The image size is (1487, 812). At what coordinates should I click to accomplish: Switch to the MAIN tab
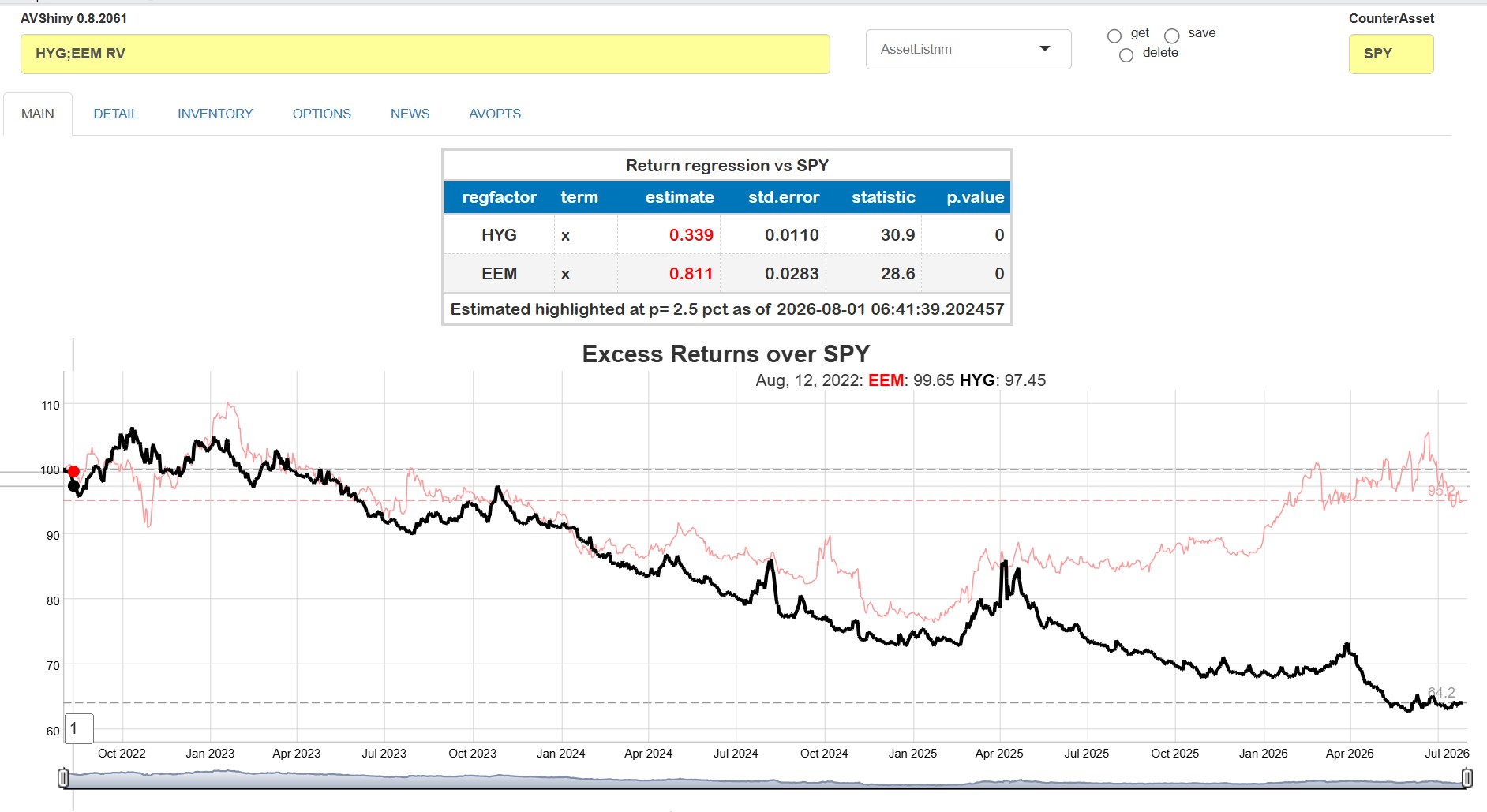click(38, 114)
